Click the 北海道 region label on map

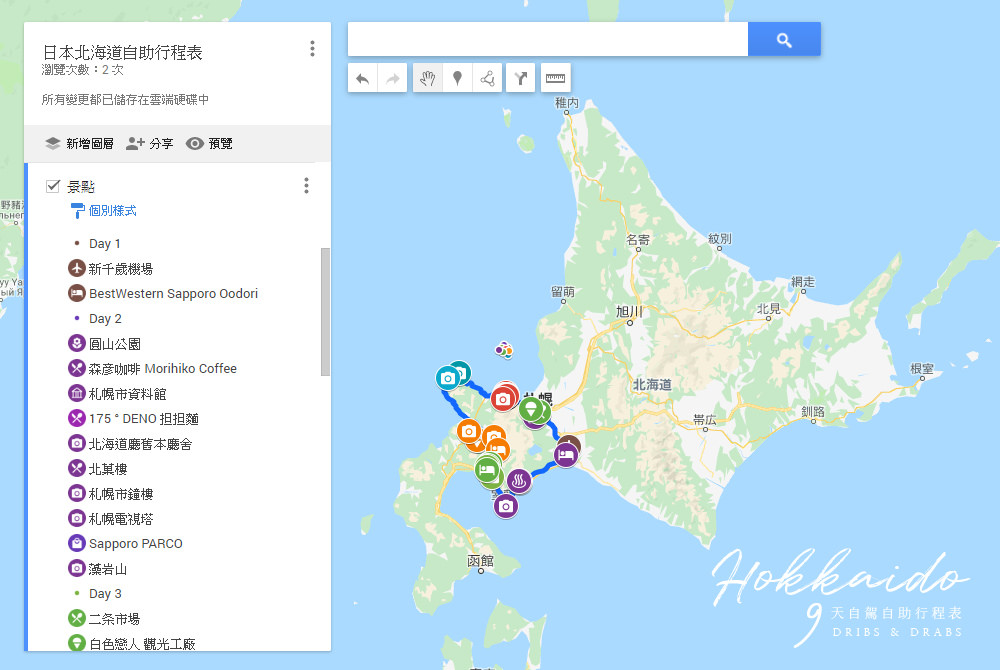coord(652,384)
